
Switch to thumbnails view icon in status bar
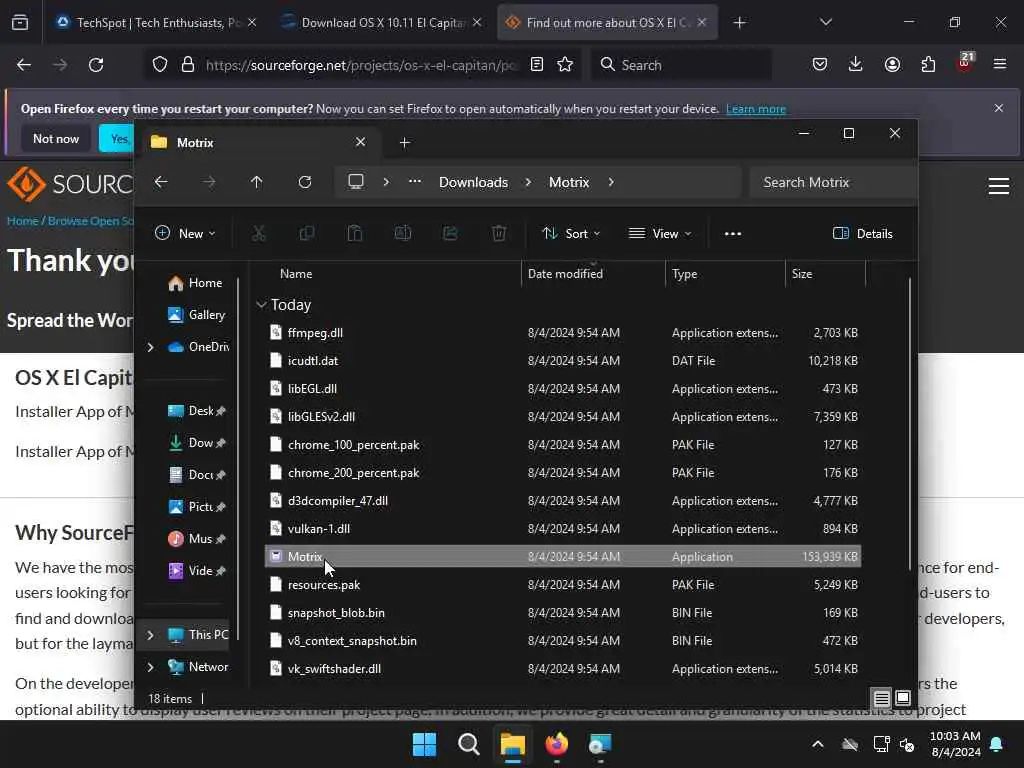click(903, 698)
